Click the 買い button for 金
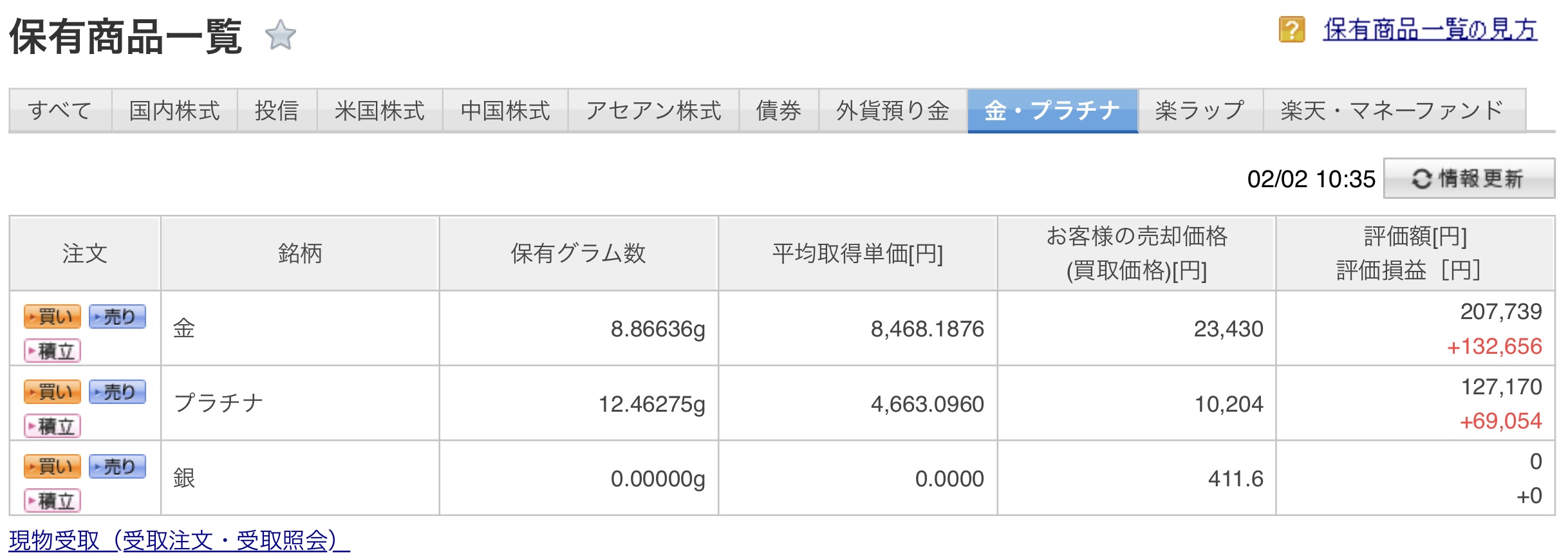Image resolution: width=1568 pixels, height=559 pixels. (53, 316)
